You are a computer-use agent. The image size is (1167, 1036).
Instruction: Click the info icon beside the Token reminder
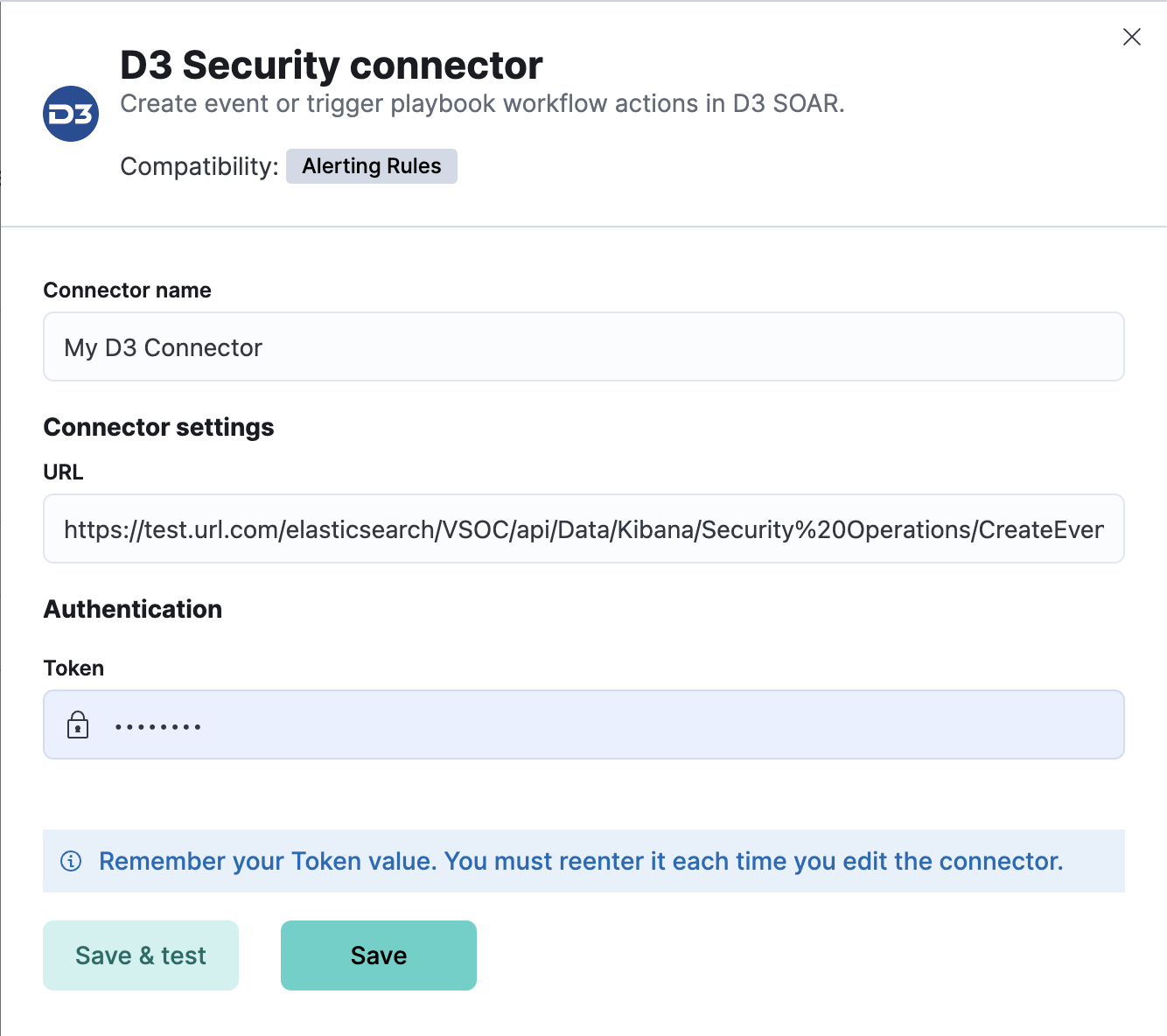click(x=70, y=861)
